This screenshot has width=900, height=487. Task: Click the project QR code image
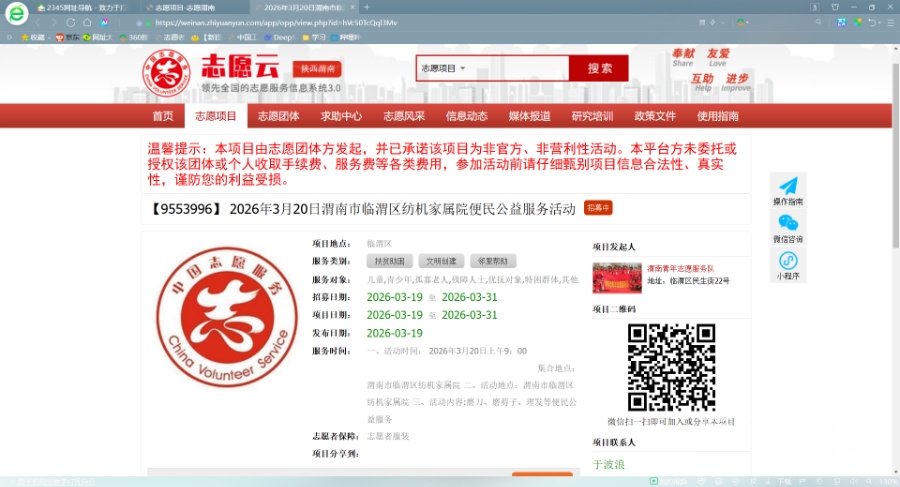click(x=671, y=366)
